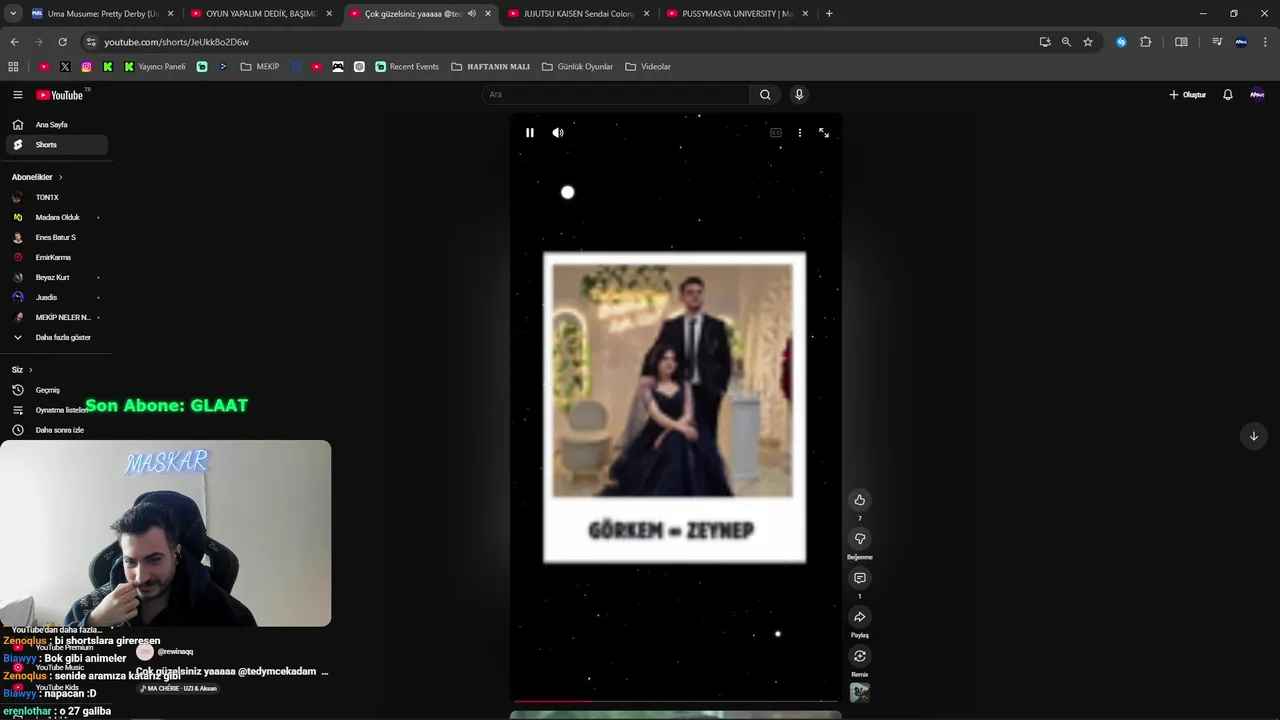The width and height of the screenshot is (1280, 720).
Task: Open the MEKİP bookmarks folder
Action: click(x=260, y=67)
